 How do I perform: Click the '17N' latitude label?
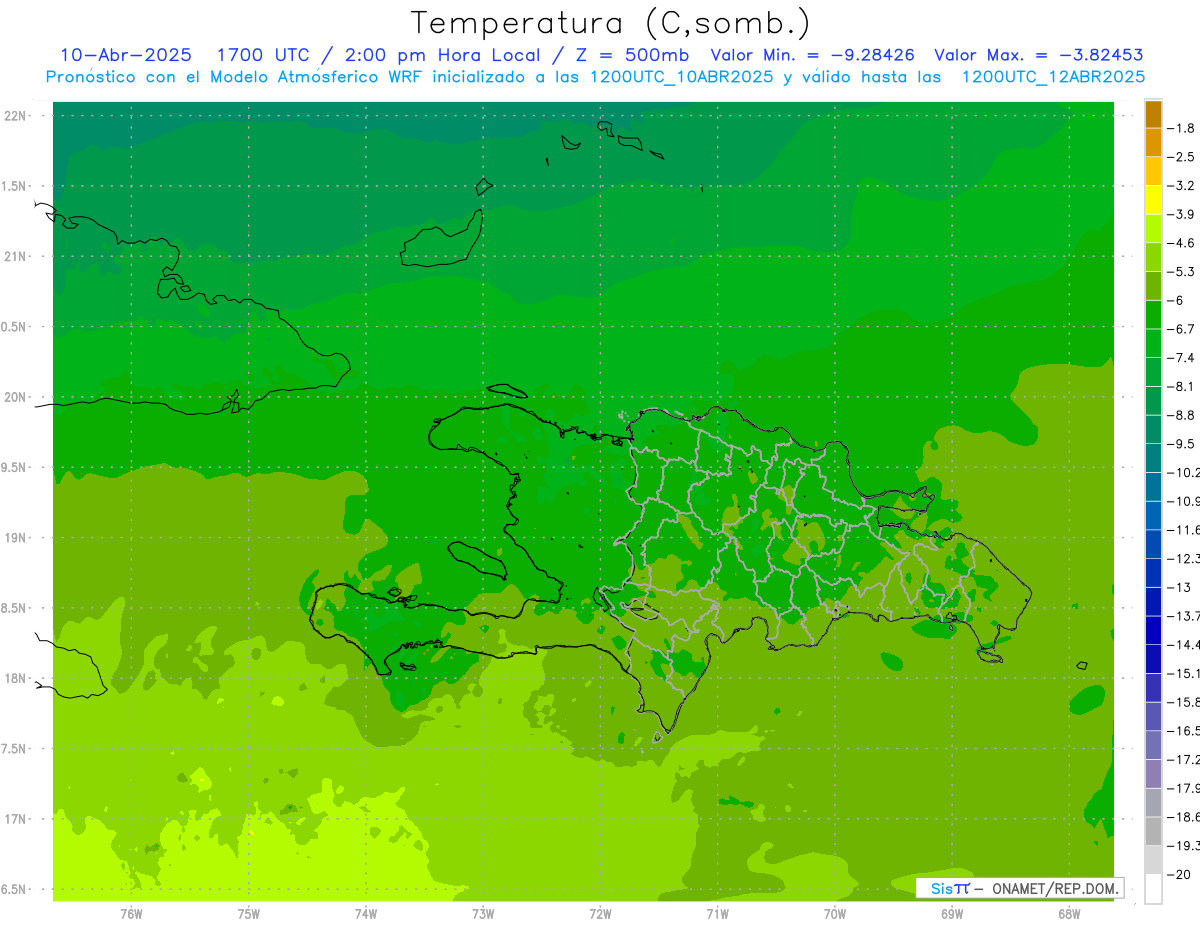pyautogui.click(x=17, y=819)
